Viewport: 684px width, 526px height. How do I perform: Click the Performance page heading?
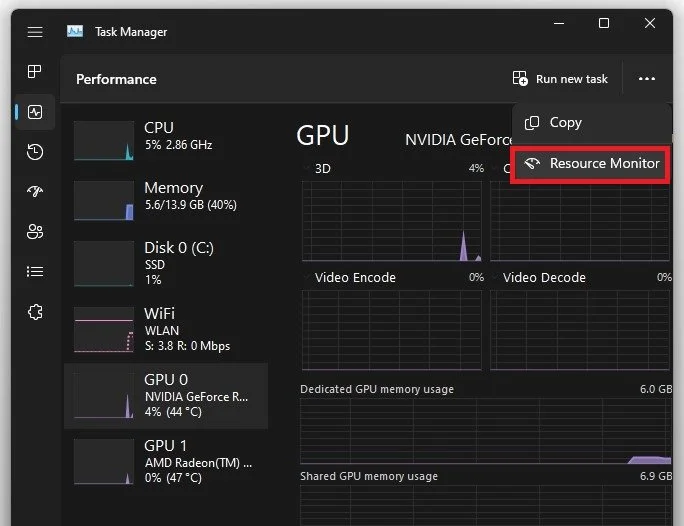116,79
